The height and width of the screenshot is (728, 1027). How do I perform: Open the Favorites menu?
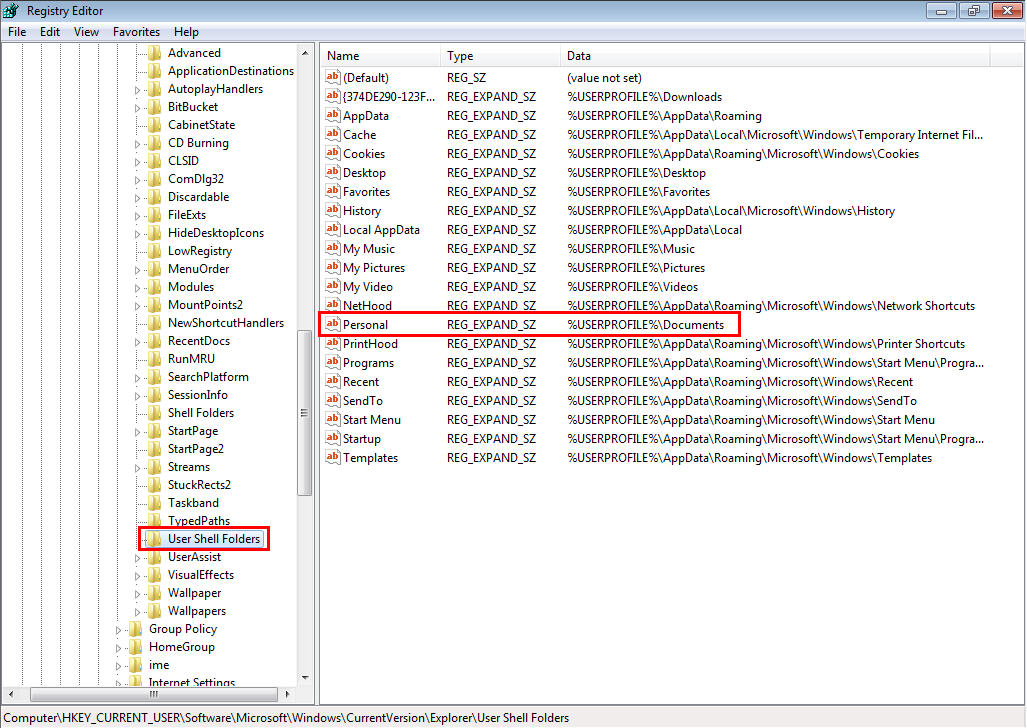136,31
